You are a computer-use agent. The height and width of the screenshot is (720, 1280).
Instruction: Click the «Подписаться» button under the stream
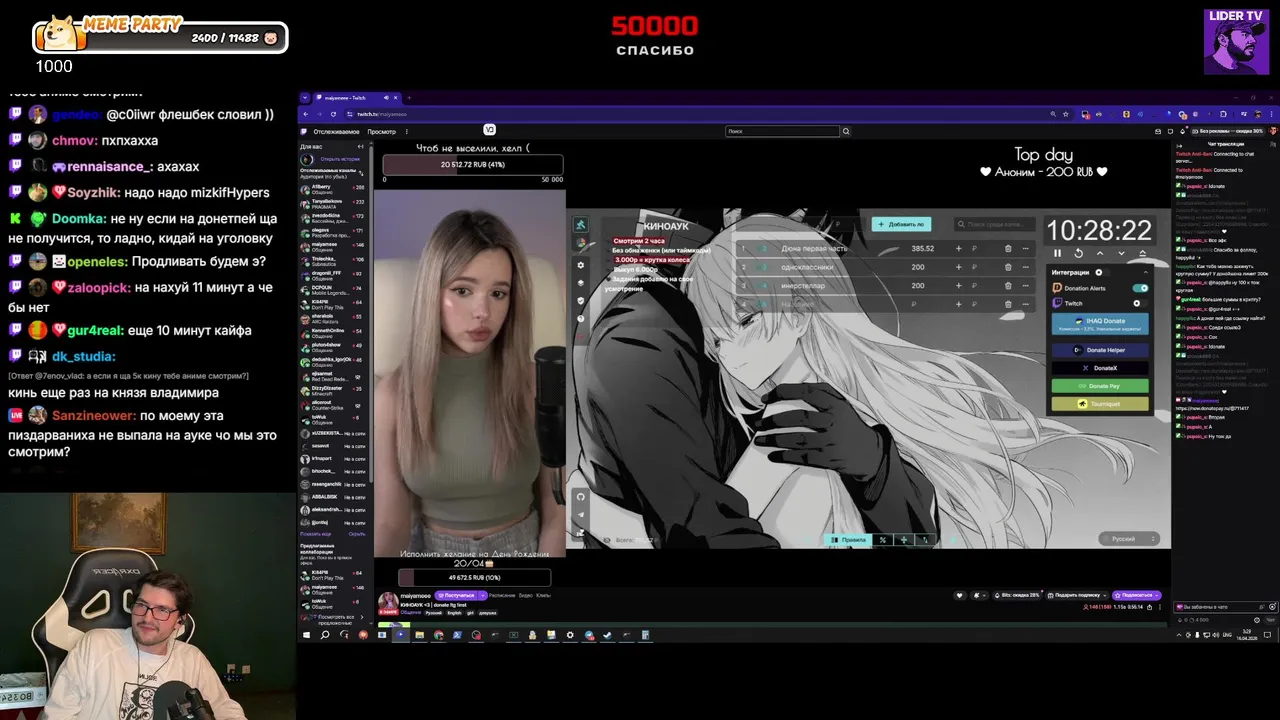point(1136,595)
